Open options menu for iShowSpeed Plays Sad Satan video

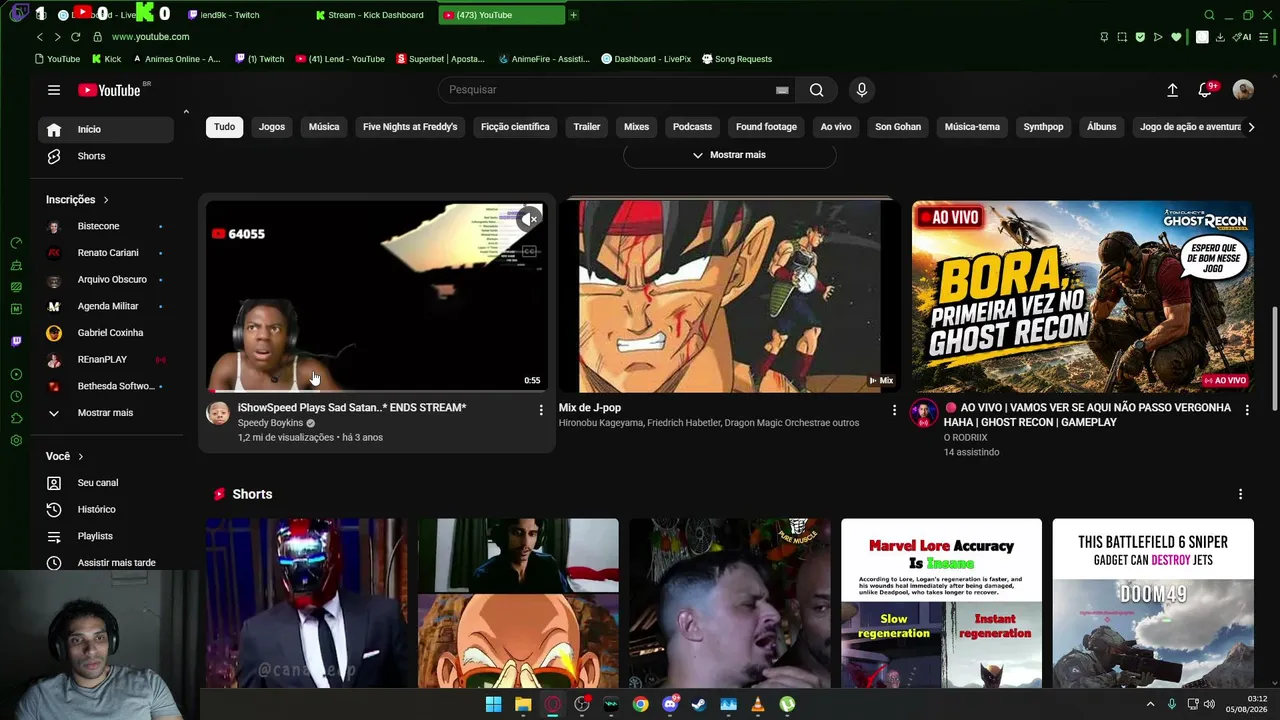tap(541, 410)
